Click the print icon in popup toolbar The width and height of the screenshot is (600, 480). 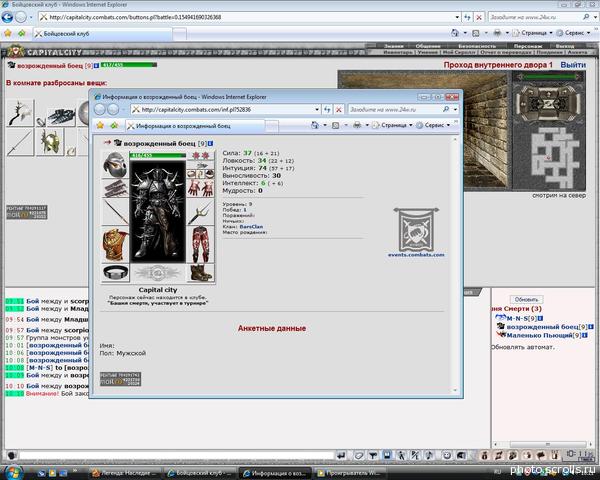(x=357, y=125)
